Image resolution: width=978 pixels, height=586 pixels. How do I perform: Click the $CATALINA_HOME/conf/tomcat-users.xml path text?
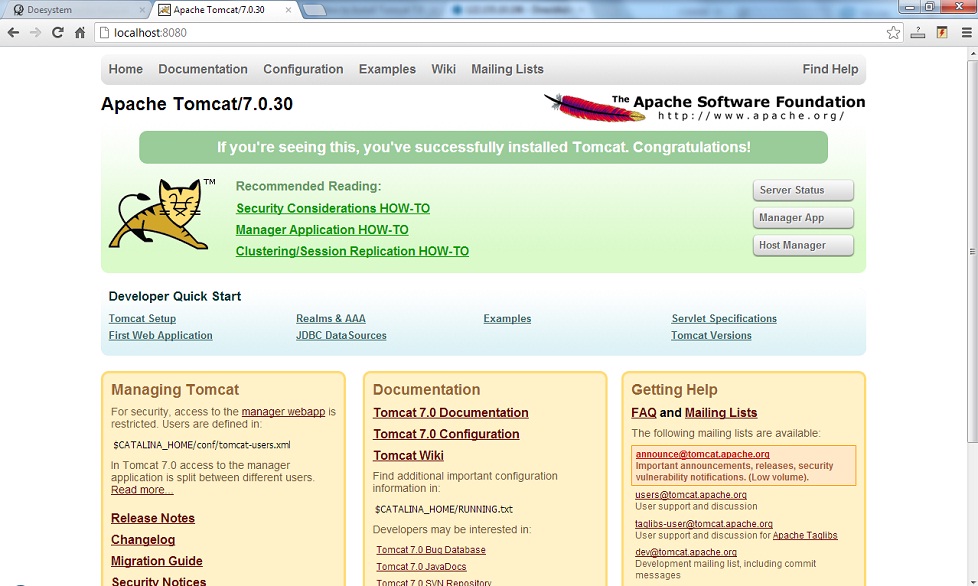201,445
